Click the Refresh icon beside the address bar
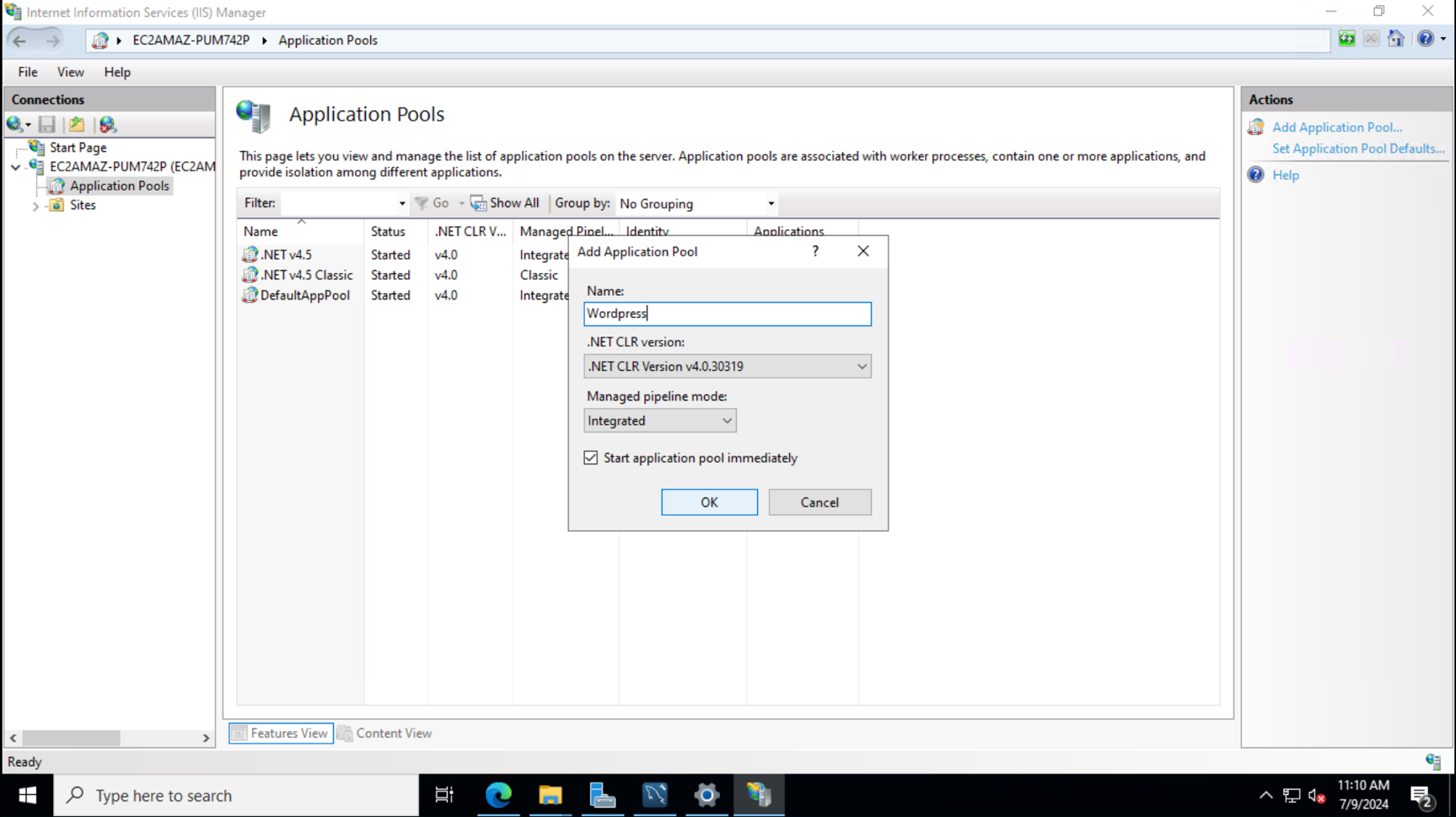 [1346, 39]
